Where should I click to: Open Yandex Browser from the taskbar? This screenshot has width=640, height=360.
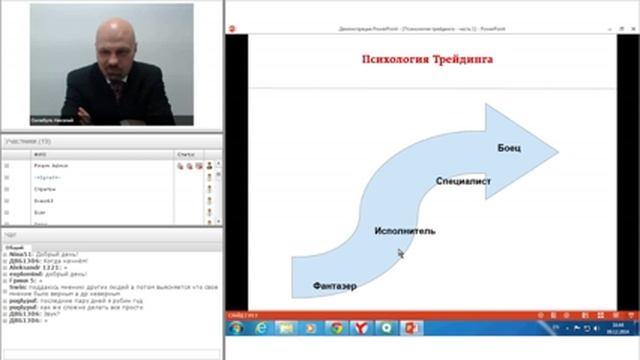pos(361,328)
